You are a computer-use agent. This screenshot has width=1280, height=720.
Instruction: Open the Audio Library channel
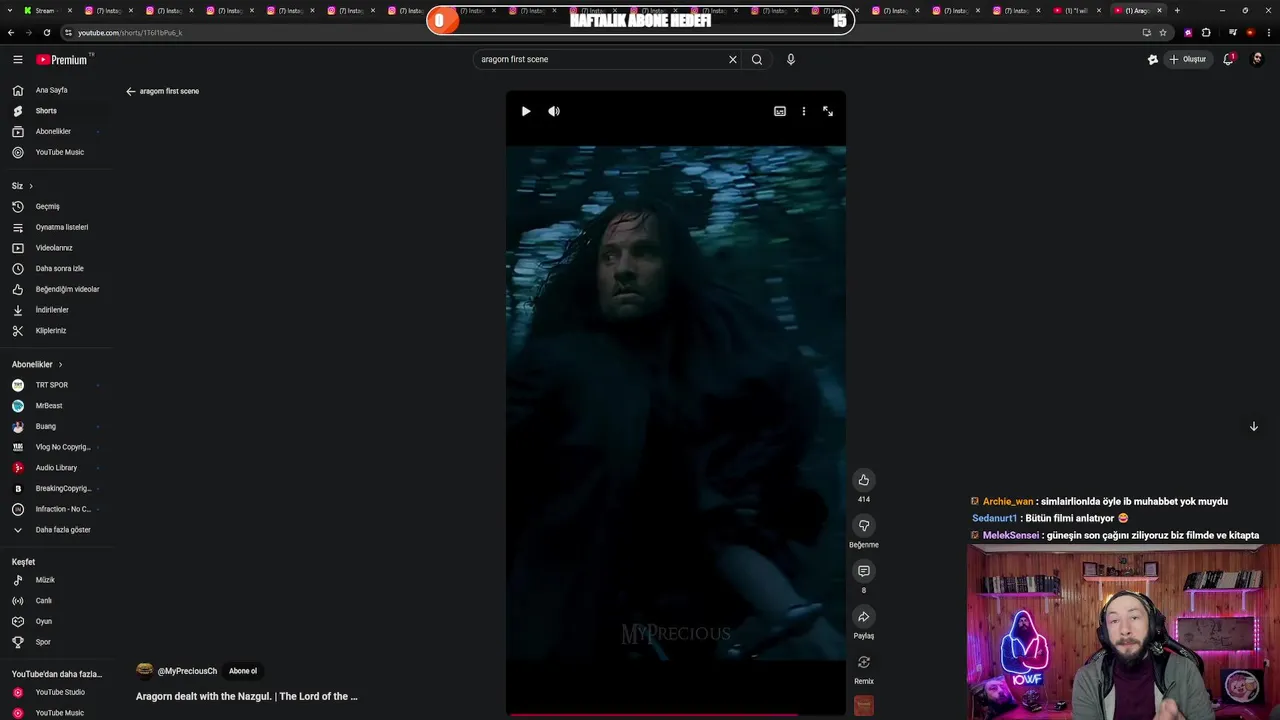pyautogui.click(x=54, y=468)
